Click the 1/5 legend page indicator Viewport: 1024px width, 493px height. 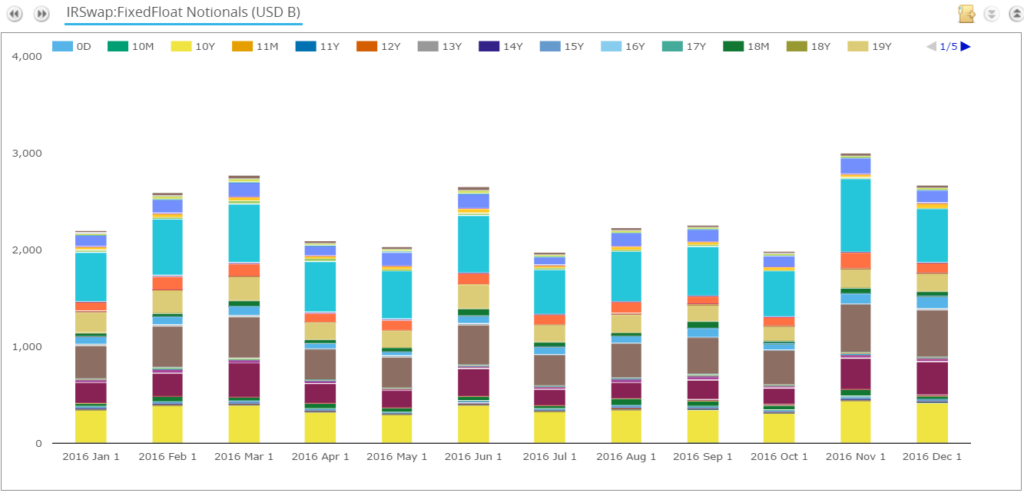point(949,46)
